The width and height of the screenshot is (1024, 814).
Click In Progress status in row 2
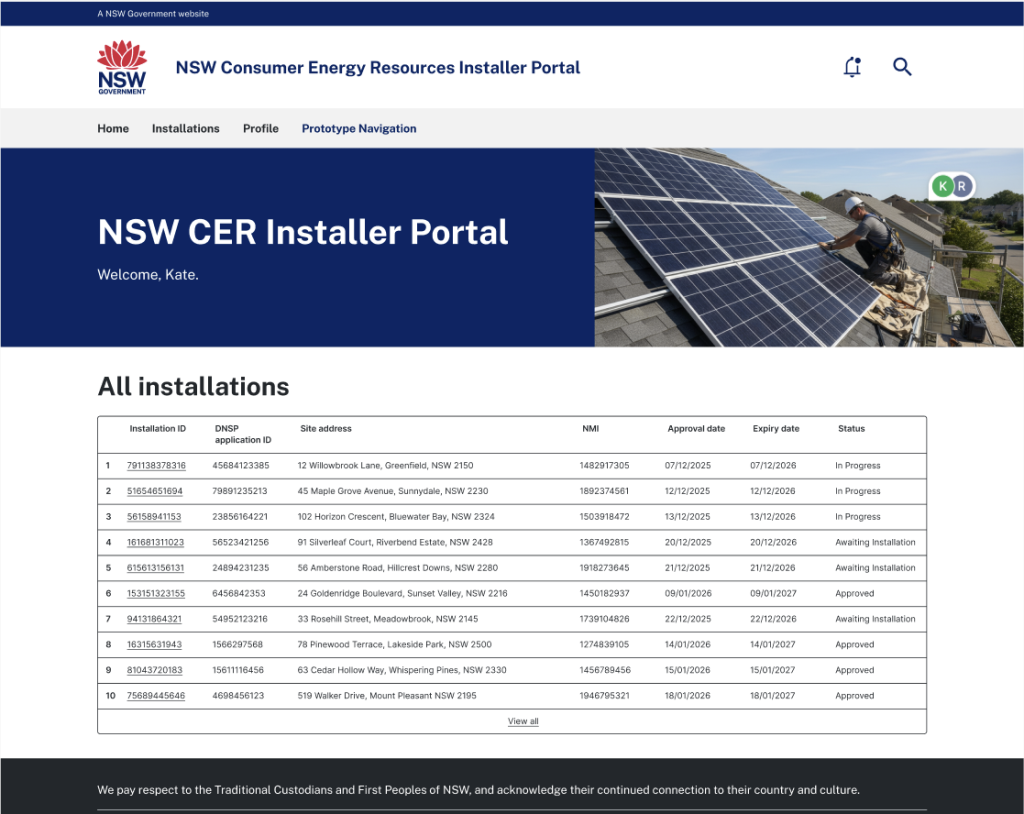click(857, 491)
